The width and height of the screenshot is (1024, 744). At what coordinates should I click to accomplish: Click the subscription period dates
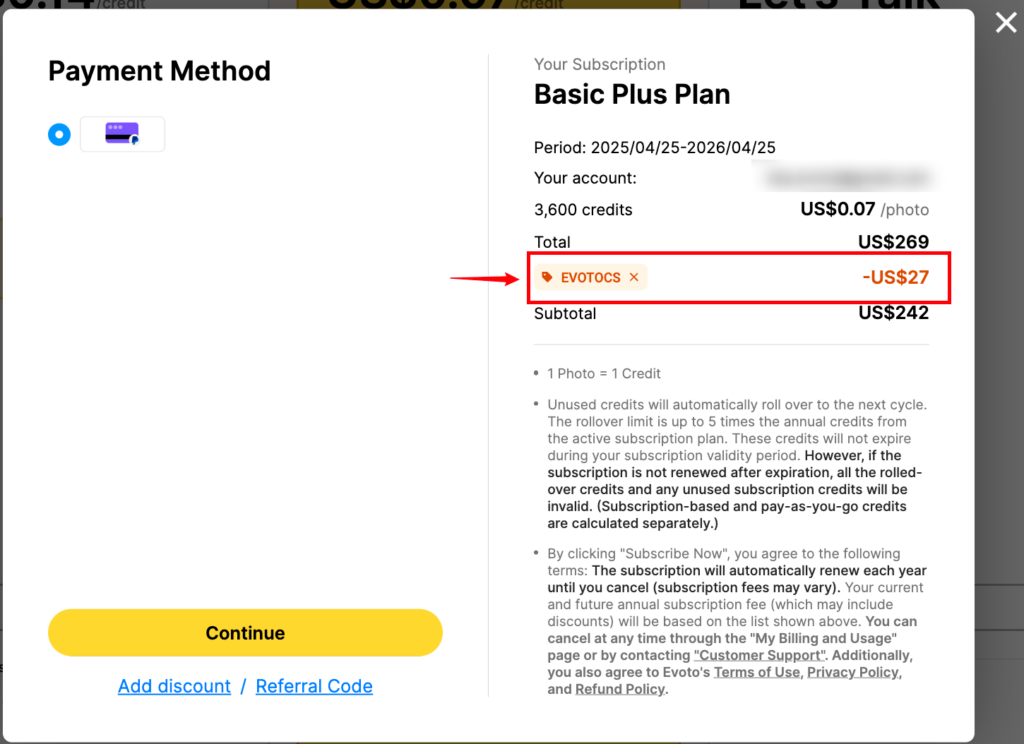click(x=683, y=148)
